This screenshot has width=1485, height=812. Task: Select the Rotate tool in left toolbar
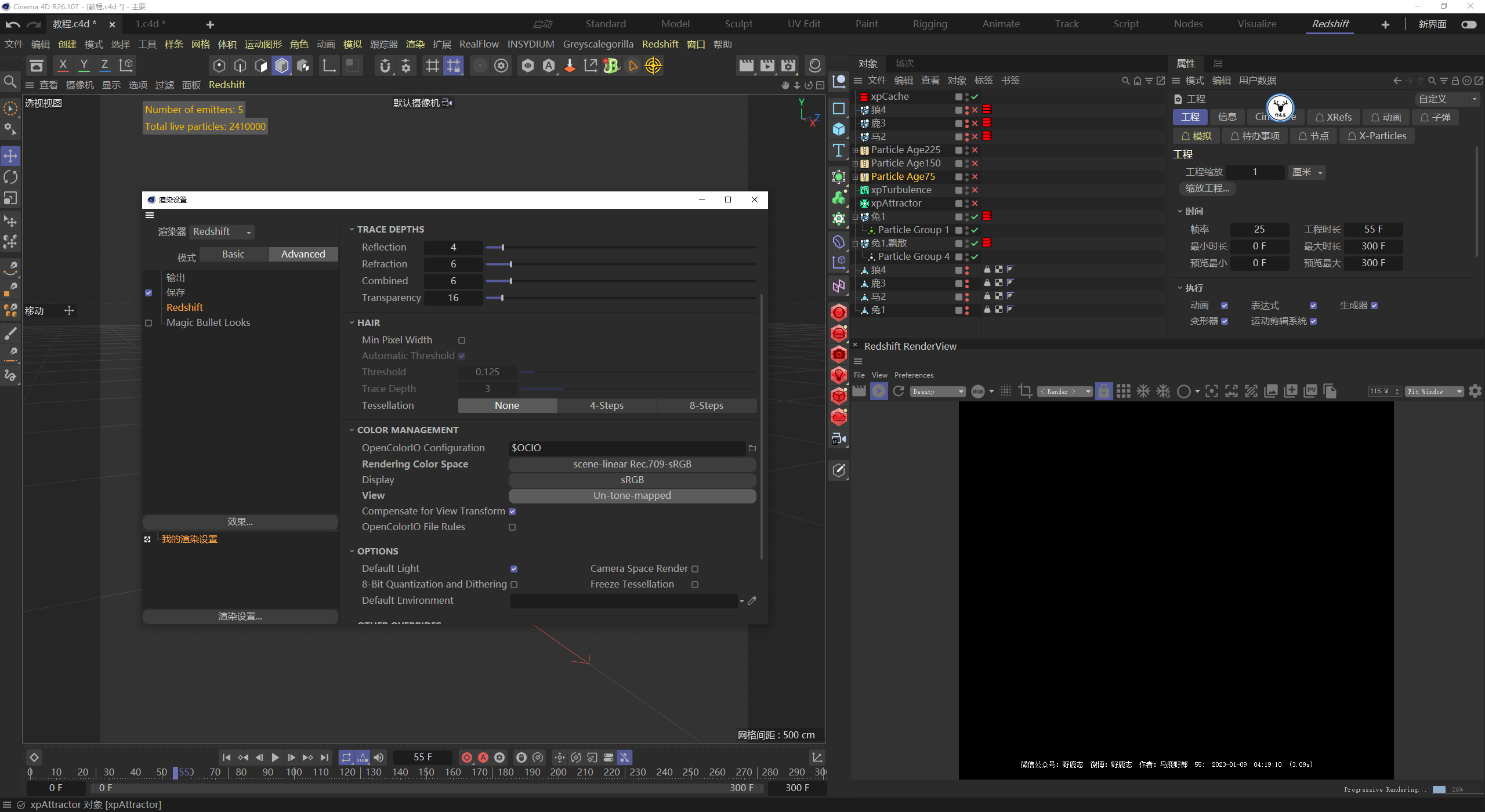pos(10,177)
